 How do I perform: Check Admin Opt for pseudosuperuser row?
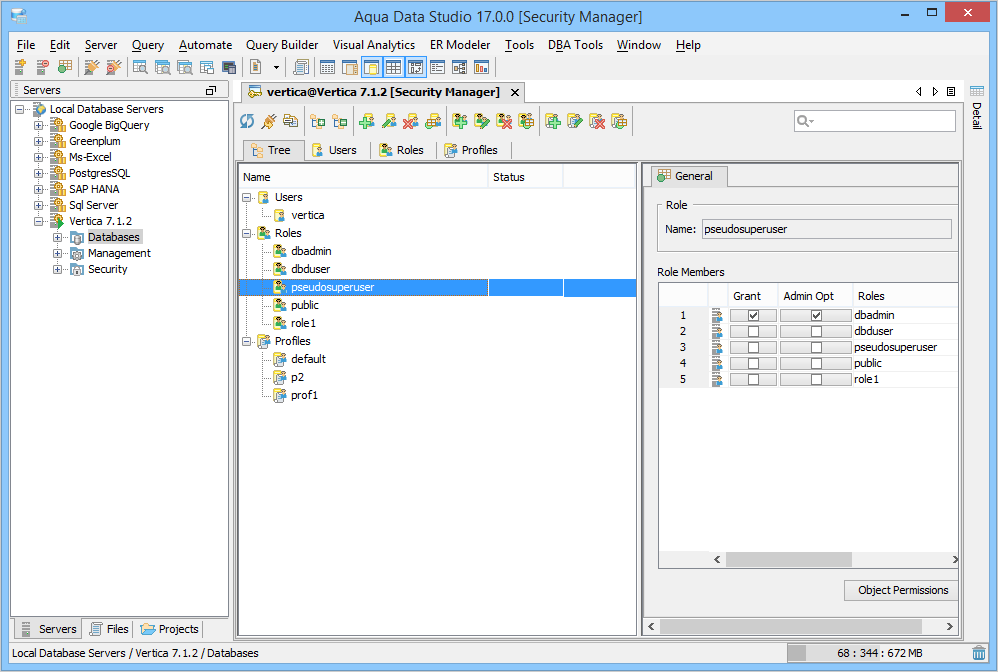816,347
